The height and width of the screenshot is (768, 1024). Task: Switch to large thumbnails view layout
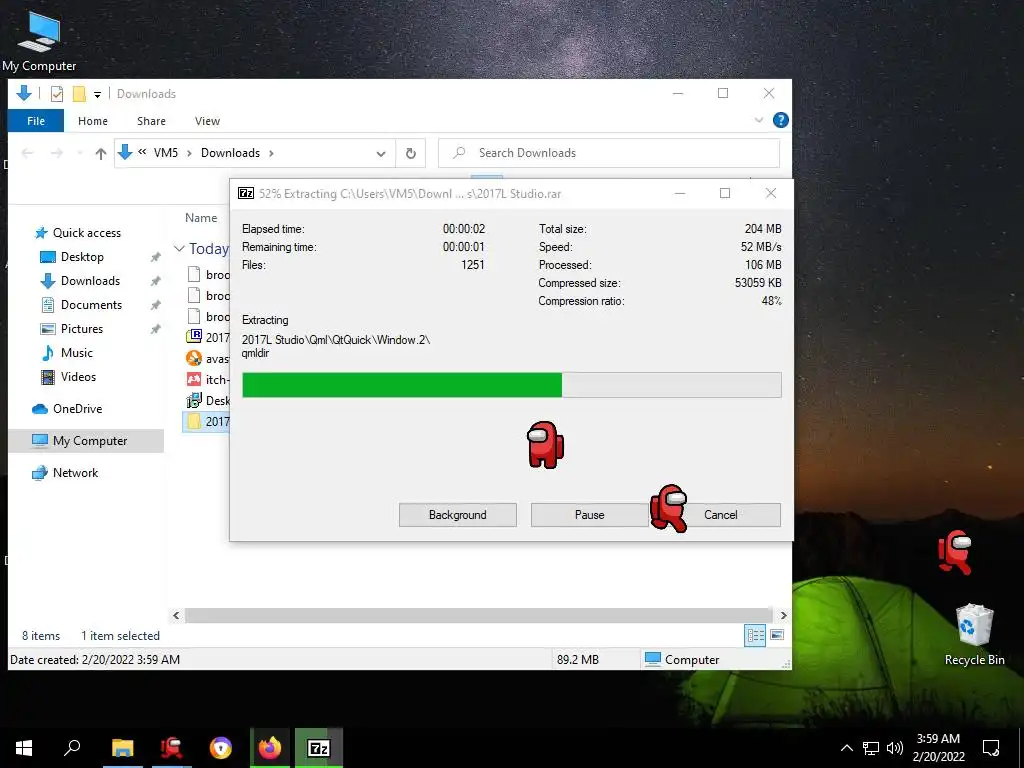point(777,635)
